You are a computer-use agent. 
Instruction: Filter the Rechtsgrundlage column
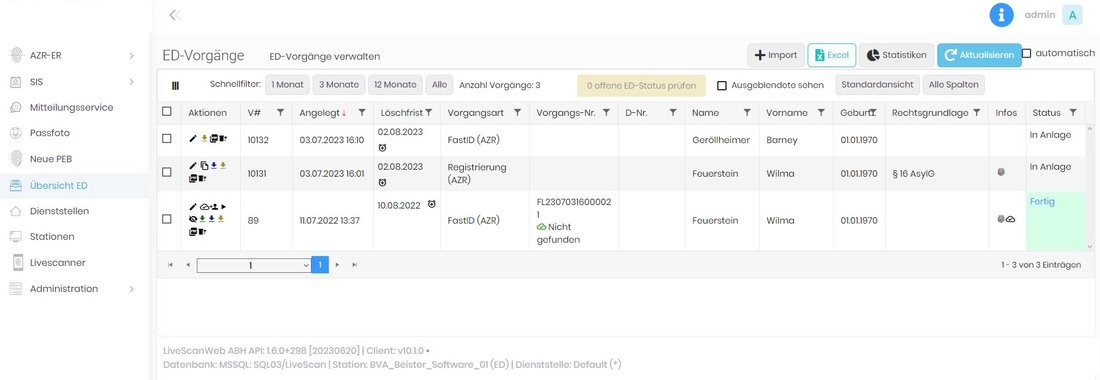click(x=977, y=112)
